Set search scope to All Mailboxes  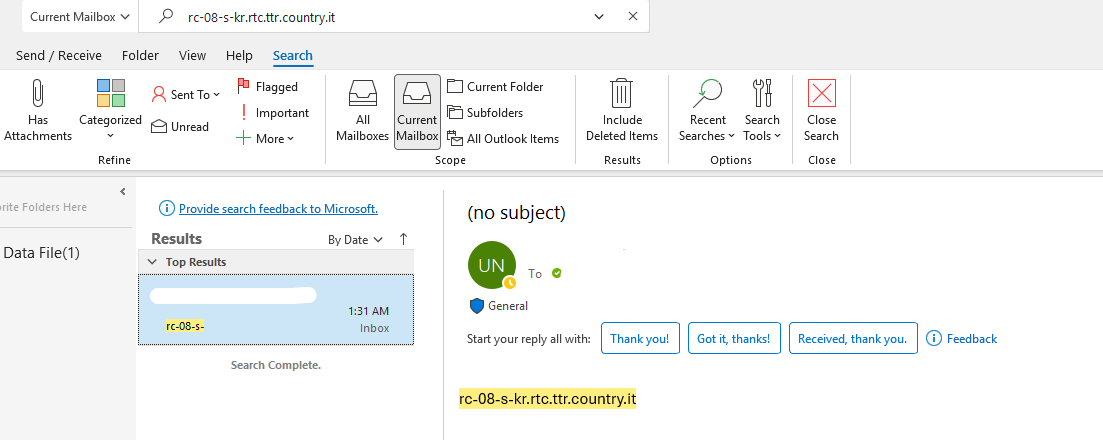tap(362, 111)
